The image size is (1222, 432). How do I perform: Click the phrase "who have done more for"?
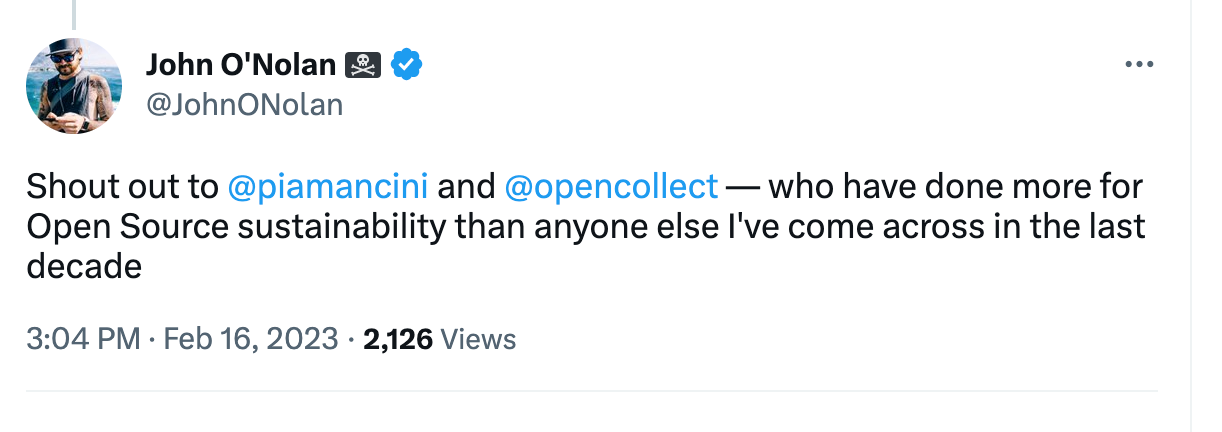click(955, 187)
